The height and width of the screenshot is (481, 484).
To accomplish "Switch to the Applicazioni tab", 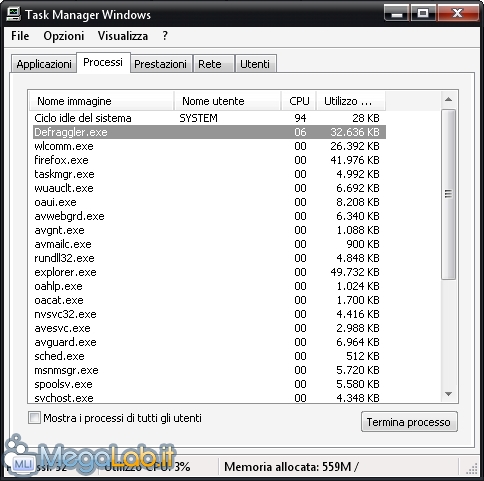I will pos(44,64).
